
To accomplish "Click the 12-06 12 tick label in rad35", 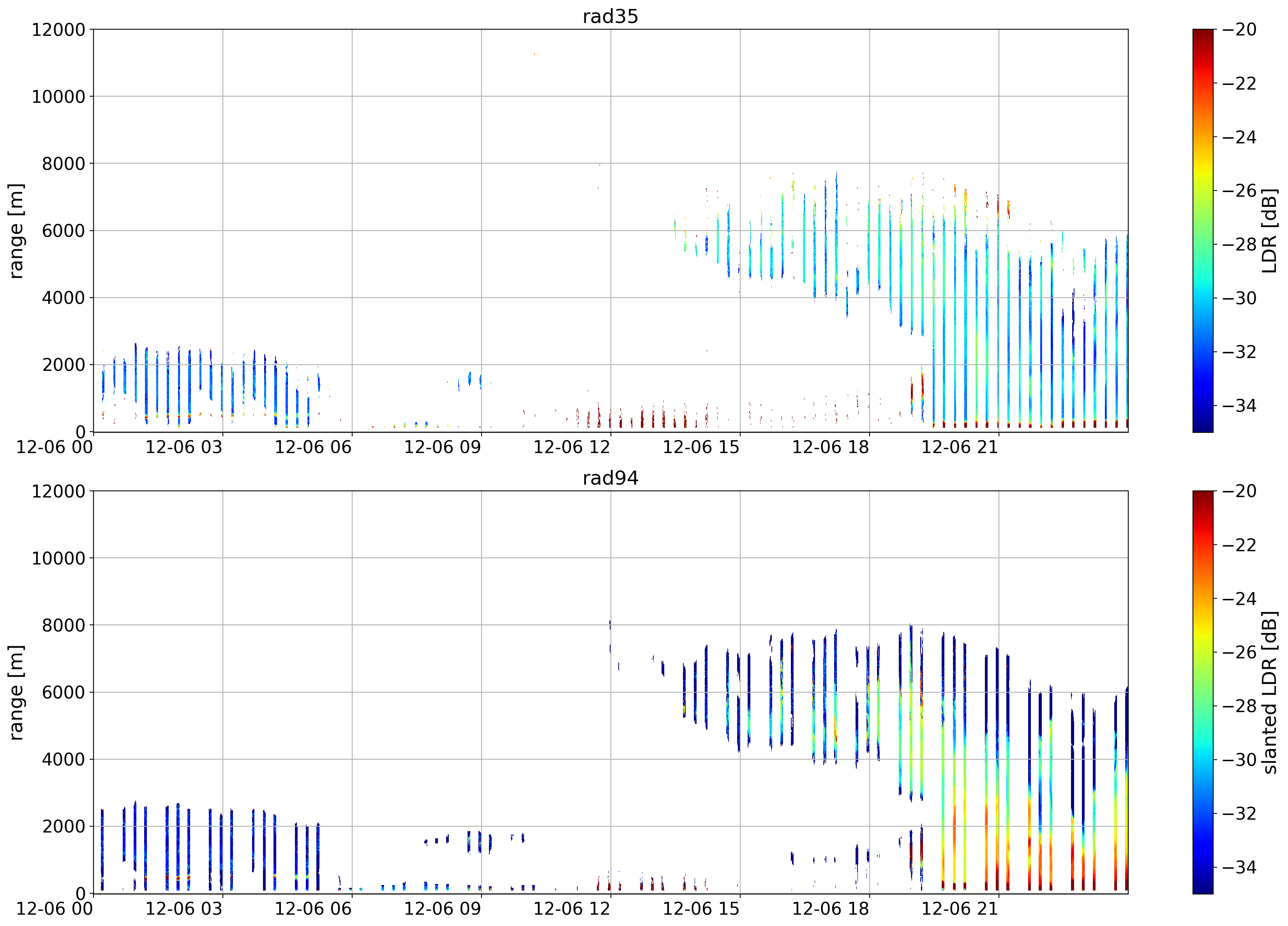I will coord(572,447).
